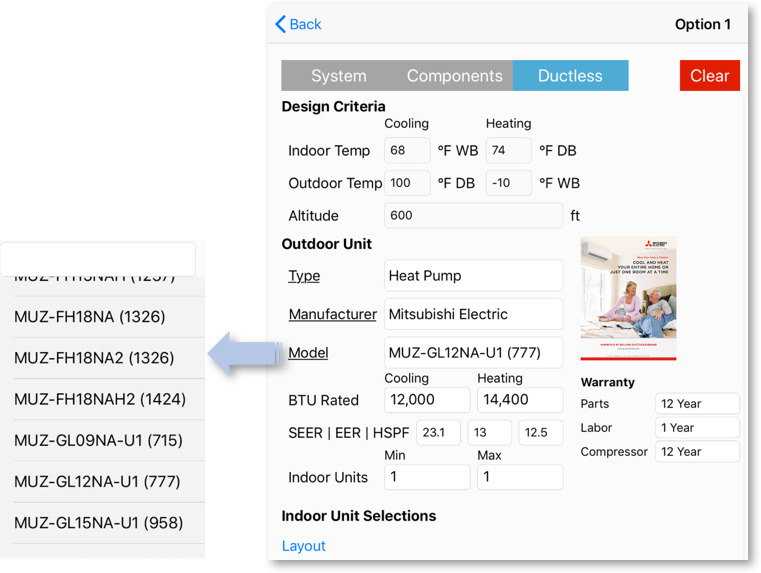Select MUZ-FH18NAH2 (1424) in list
This screenshot has width=761, height=573.
tap(102, 399)
